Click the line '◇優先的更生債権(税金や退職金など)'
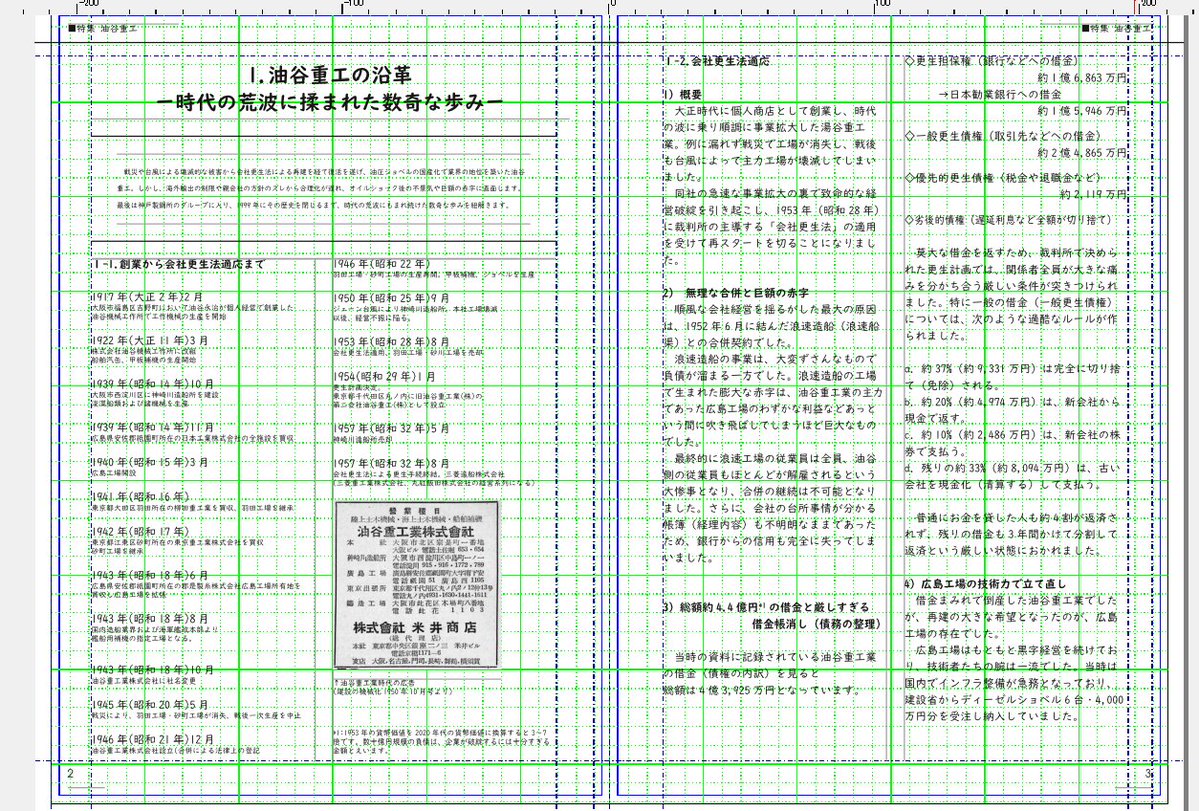 1002,178
